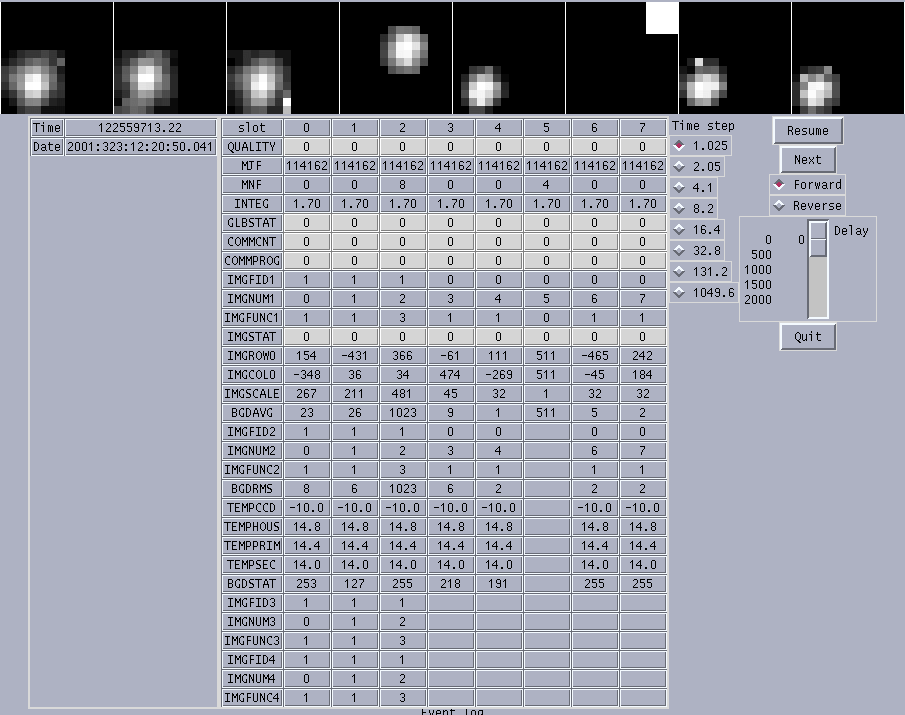Choose the 4.1 time step
905x715 pixels.
click(694, 188)
